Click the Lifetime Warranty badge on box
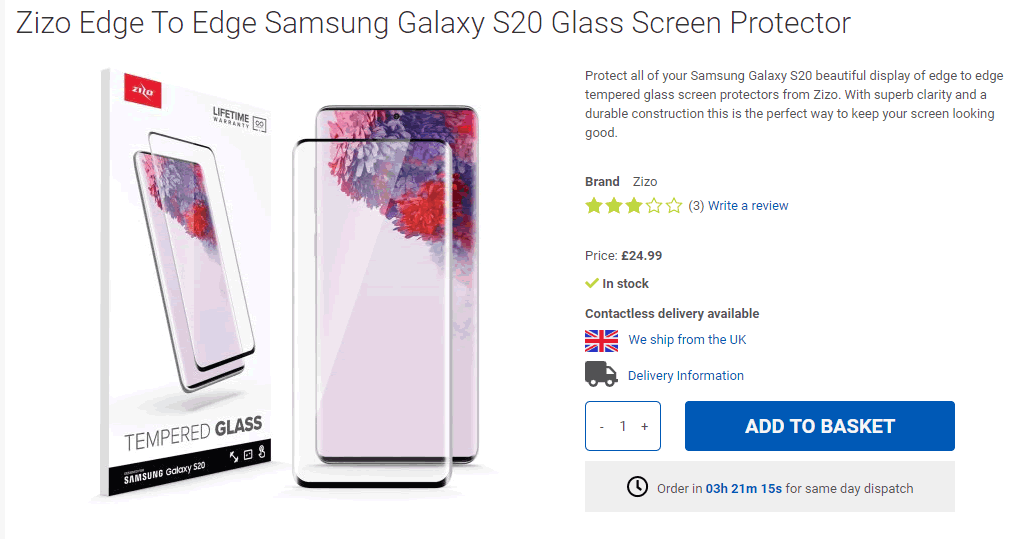The image size is (1023, 539). tap(238, 118)
